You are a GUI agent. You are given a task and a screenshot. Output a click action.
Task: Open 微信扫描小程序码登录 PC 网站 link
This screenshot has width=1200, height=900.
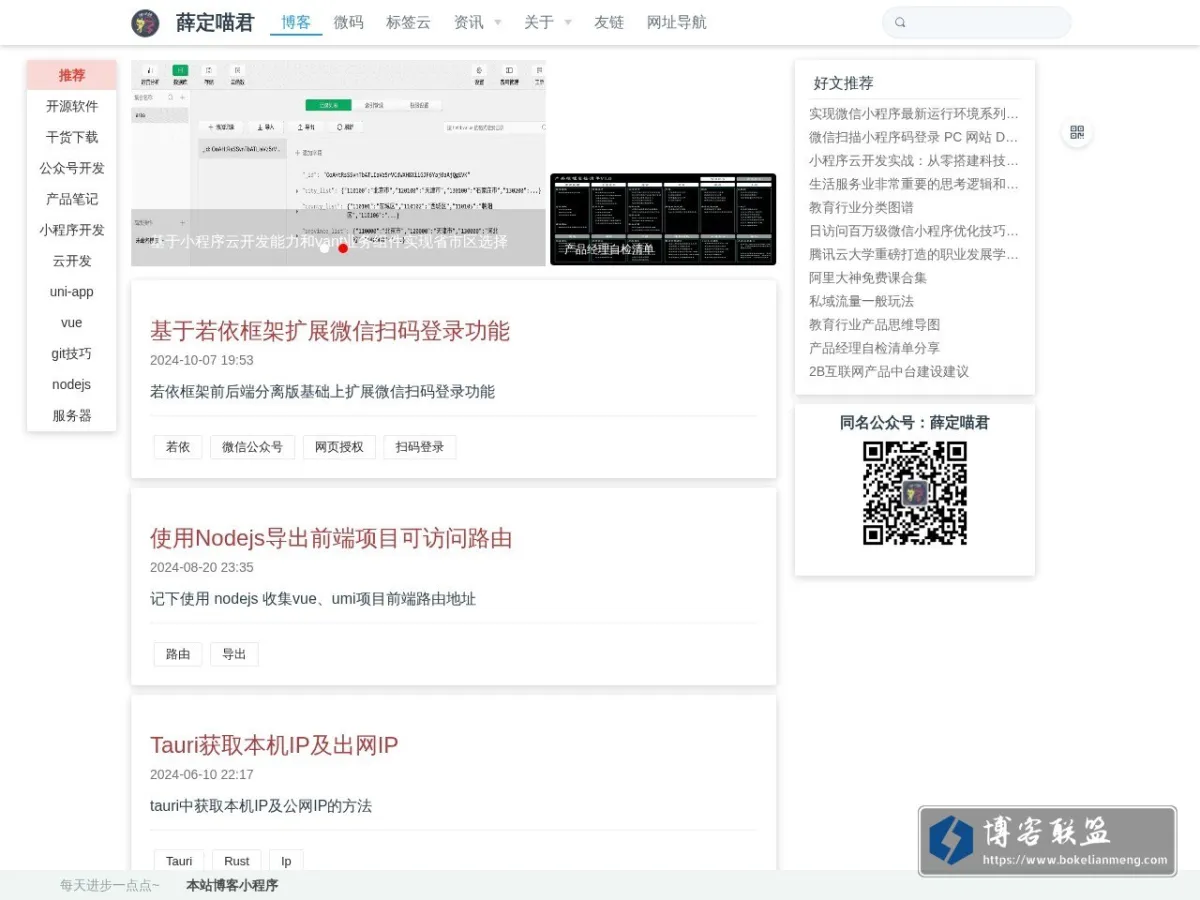pos(914,137)
